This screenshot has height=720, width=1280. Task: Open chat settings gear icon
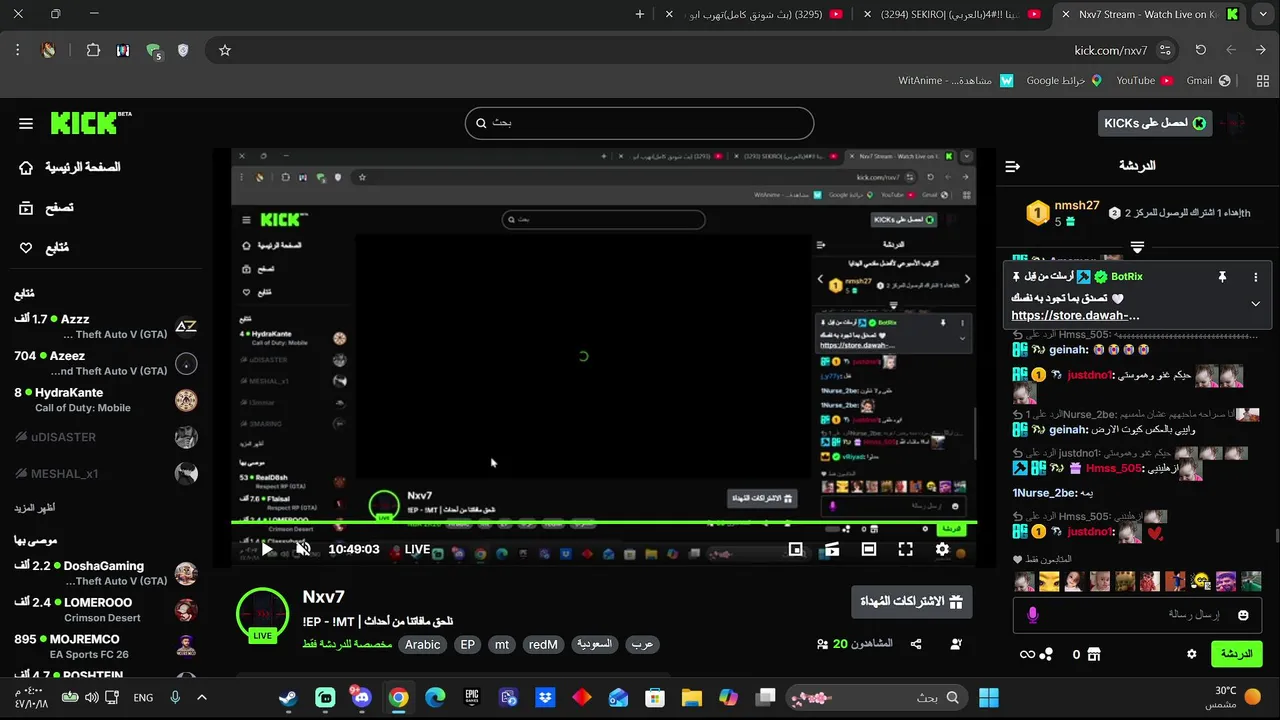point(1191,654)
